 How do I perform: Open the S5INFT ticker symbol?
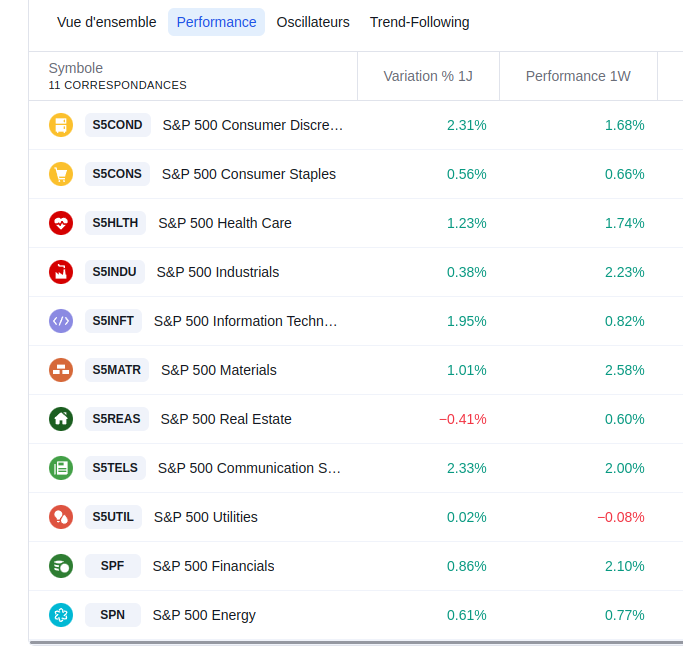coord(113,321)
